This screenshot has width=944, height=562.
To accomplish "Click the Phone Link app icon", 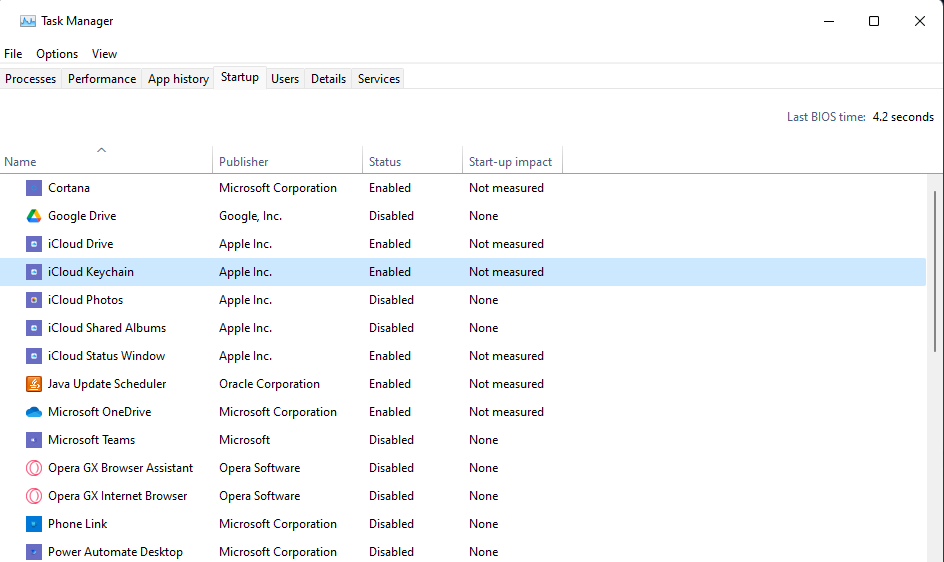I will [34, 524].
